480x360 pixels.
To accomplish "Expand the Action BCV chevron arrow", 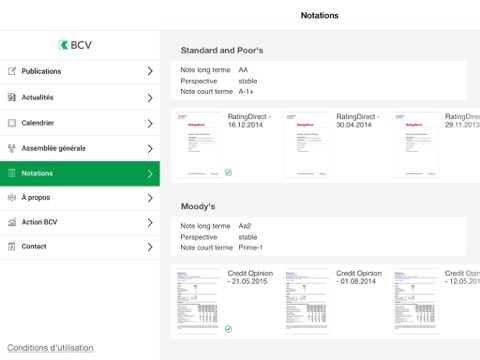I will 150,222.
